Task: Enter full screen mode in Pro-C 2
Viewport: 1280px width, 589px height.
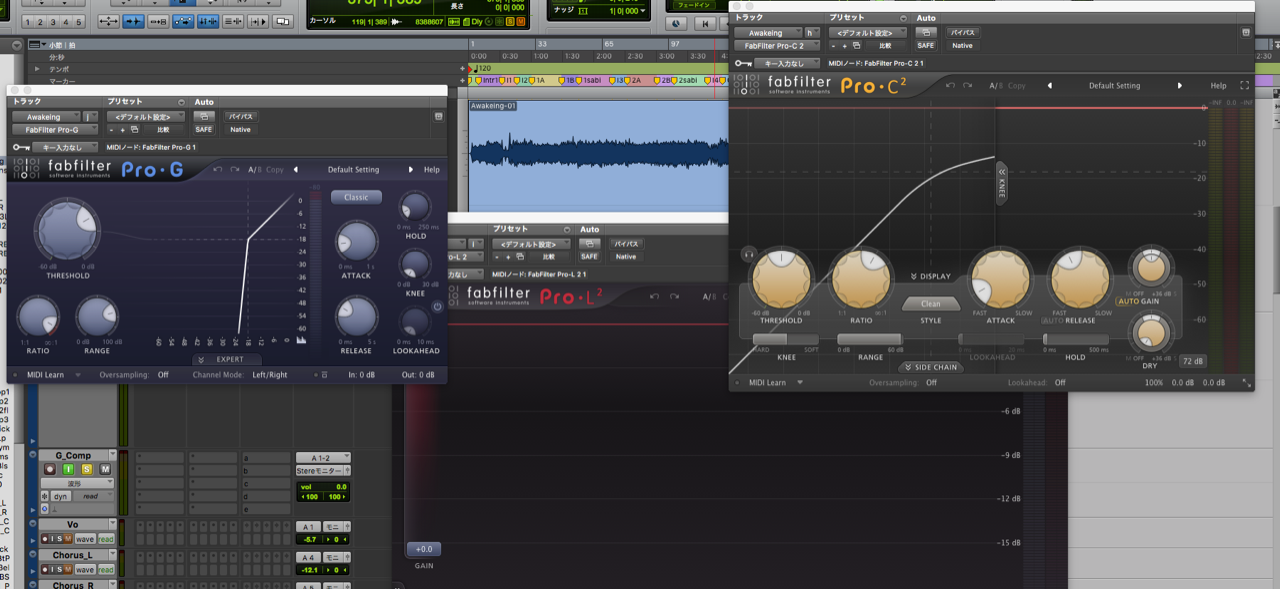Action: coord(1245,86)
